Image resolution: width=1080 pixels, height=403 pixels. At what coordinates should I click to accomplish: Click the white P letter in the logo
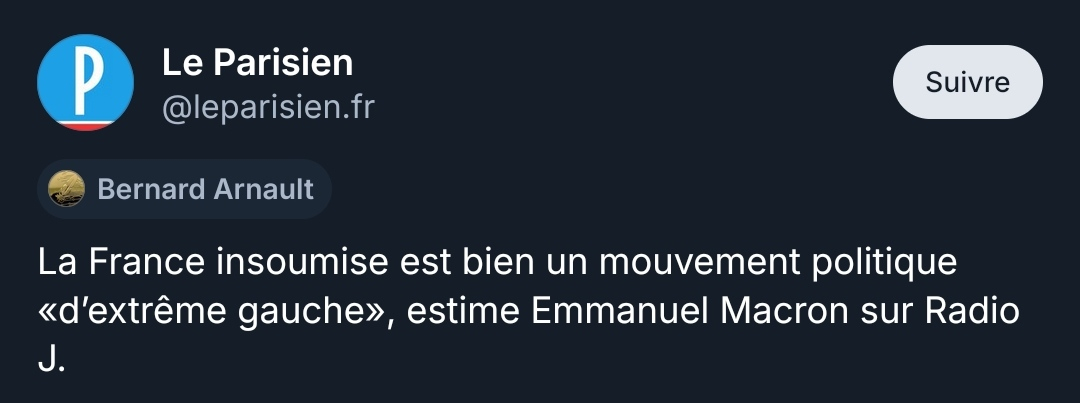(86, 78)
